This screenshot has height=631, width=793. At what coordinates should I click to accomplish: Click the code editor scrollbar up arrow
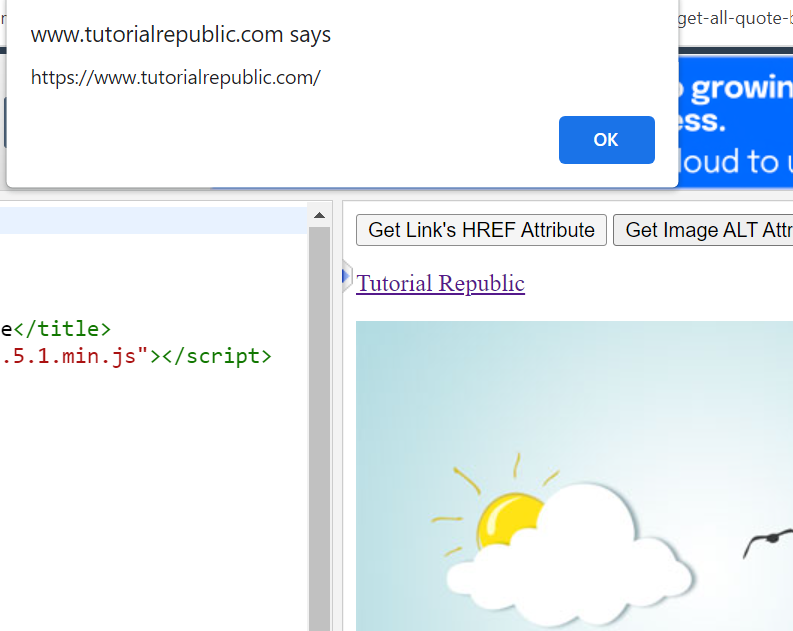pyautogui.click(x=319, y=216)
